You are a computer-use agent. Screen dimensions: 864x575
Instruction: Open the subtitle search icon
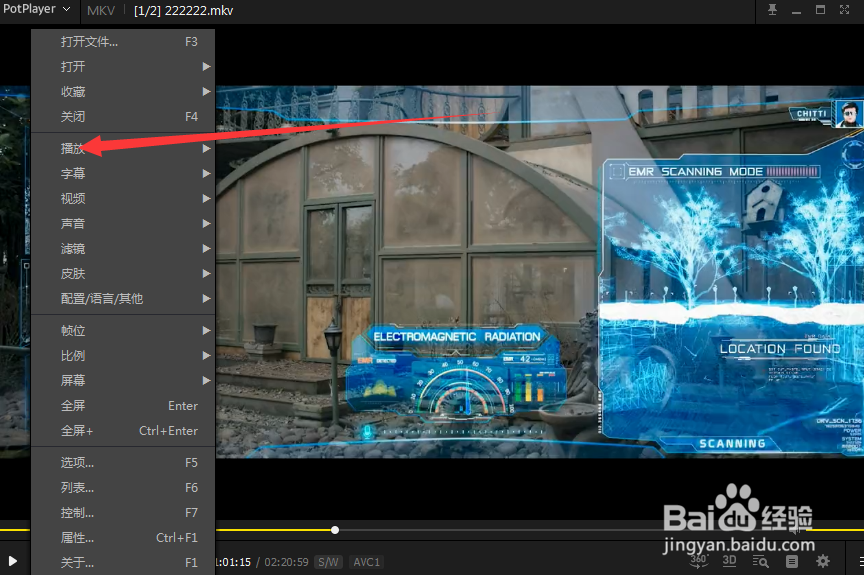(760, 561)
